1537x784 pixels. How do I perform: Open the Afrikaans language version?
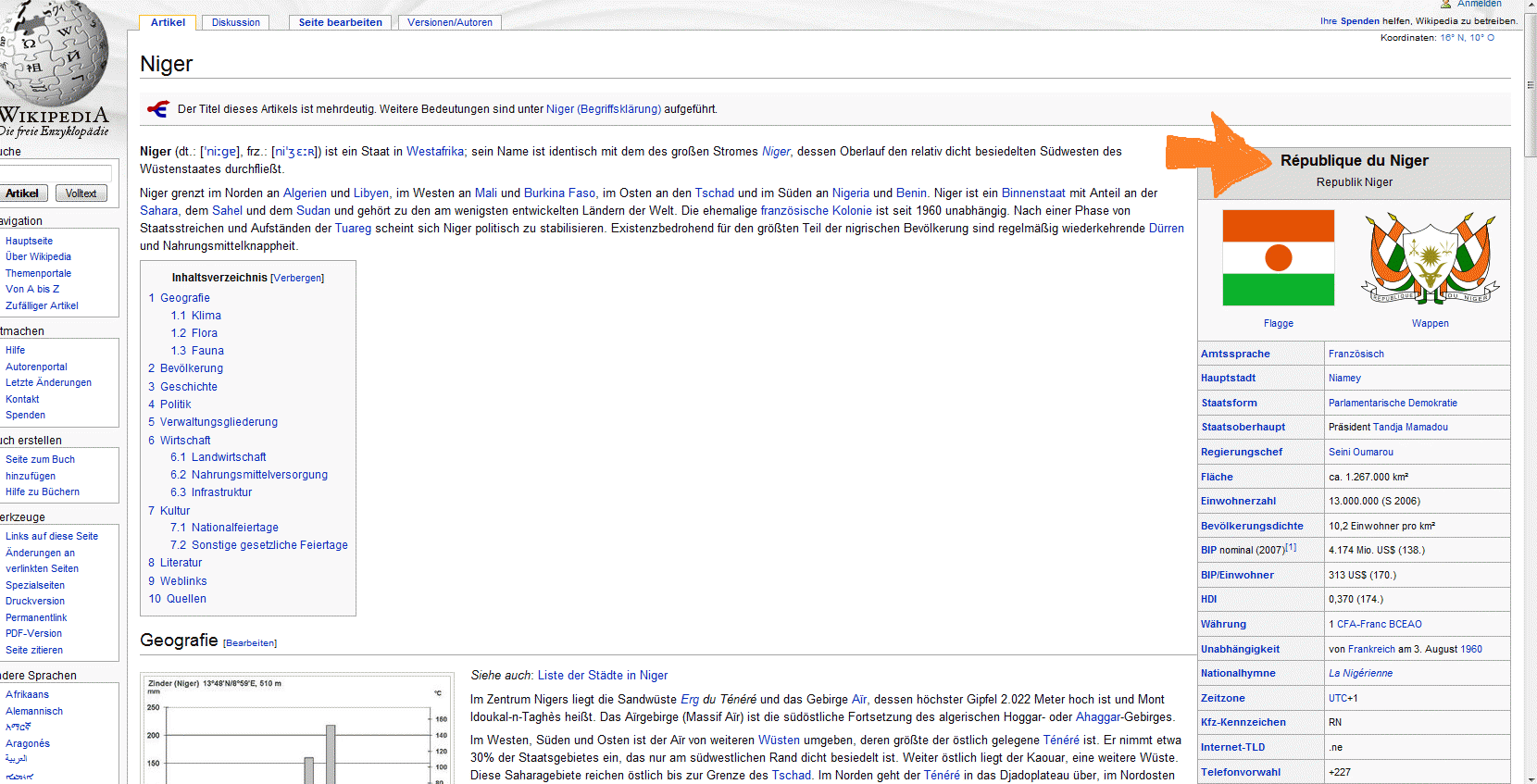[x=27, y=694]
